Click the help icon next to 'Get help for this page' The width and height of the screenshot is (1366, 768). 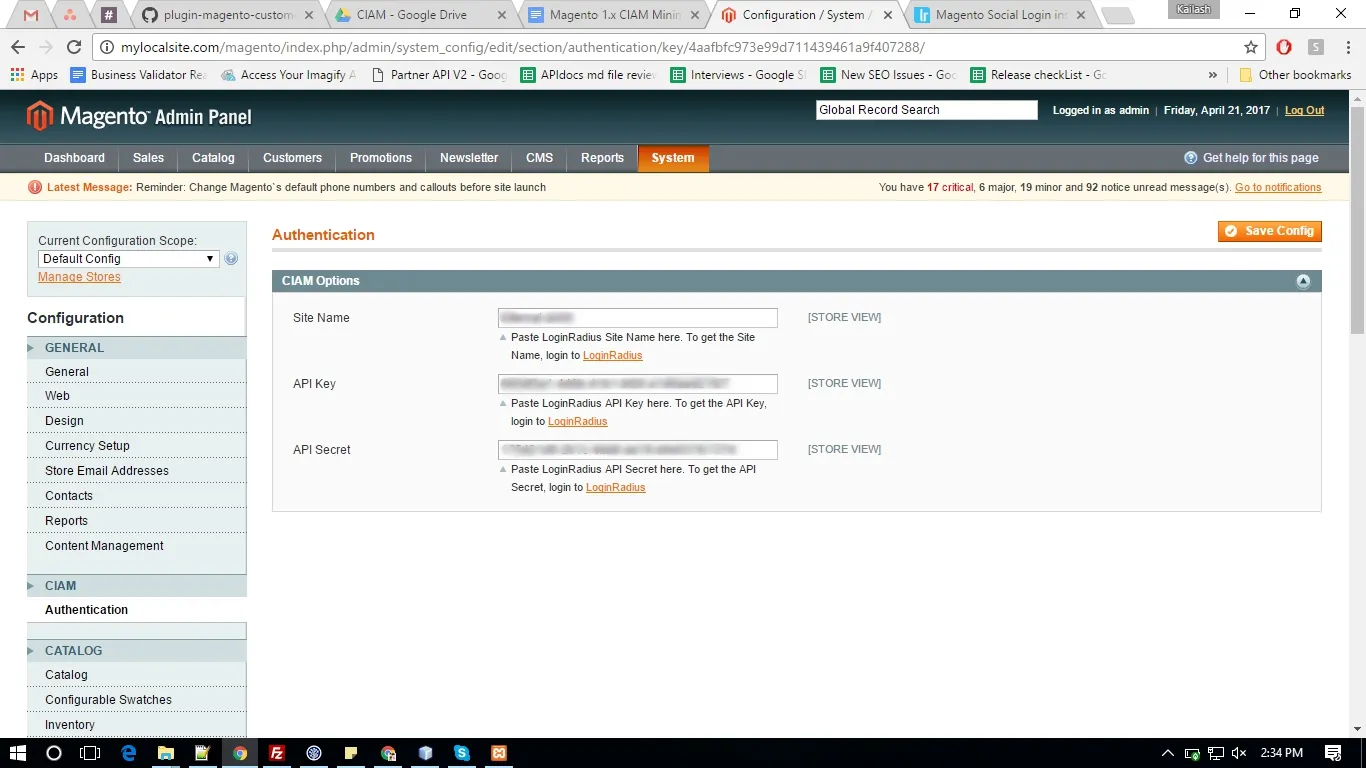click(1190, 158)
